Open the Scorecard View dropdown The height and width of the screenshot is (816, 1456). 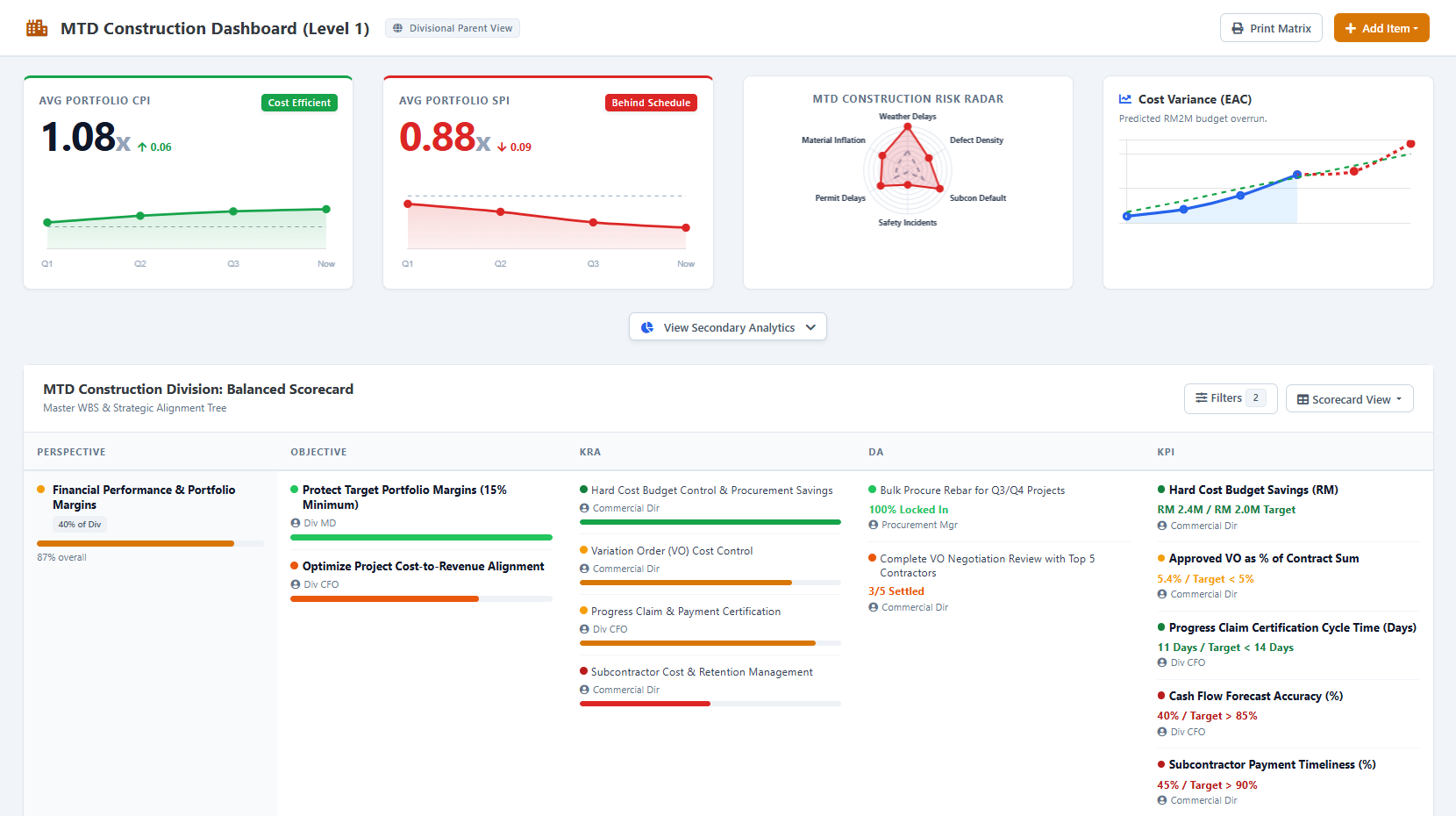(x=1350, y=399)
